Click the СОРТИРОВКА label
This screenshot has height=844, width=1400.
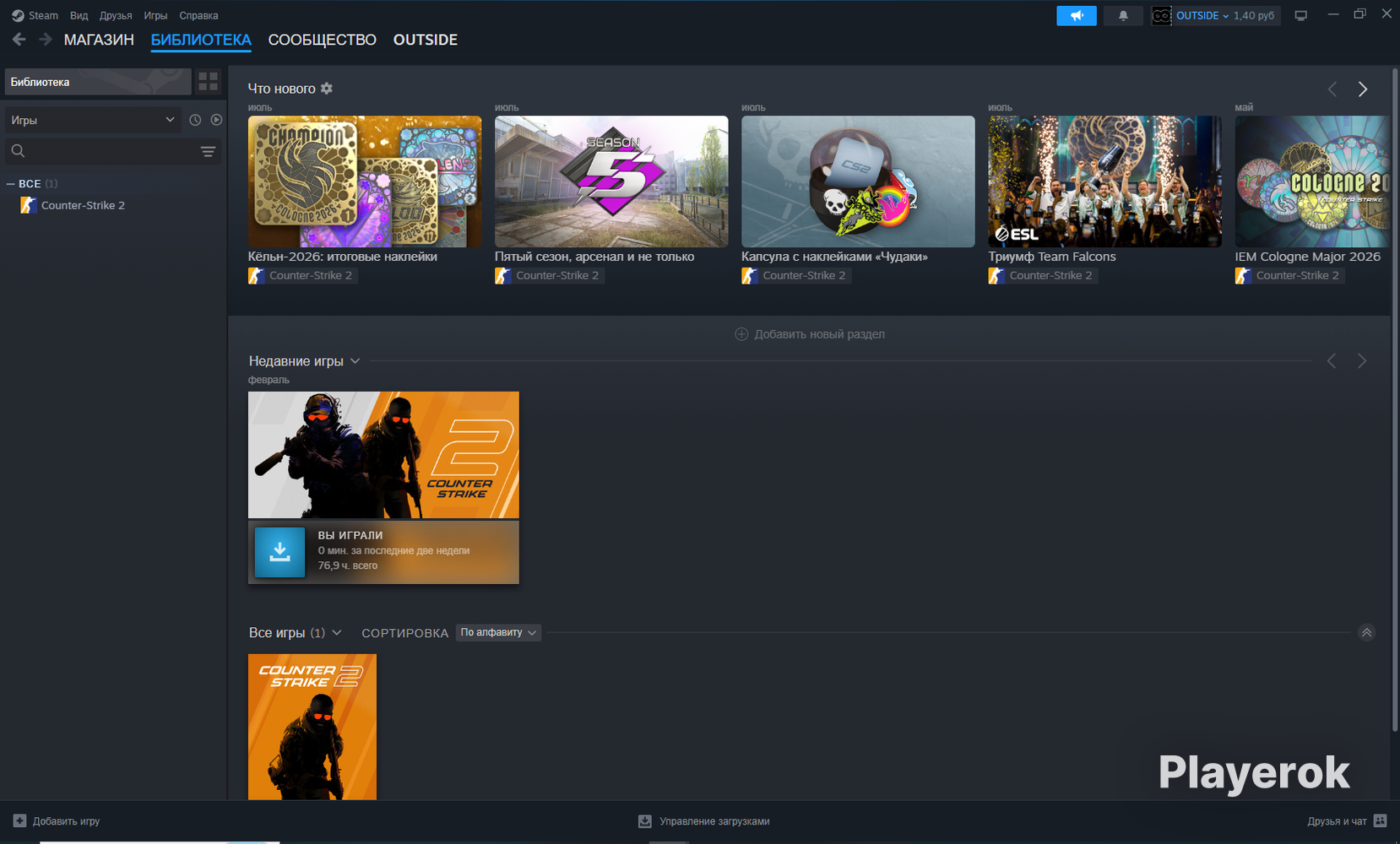(x=404, y=633)
